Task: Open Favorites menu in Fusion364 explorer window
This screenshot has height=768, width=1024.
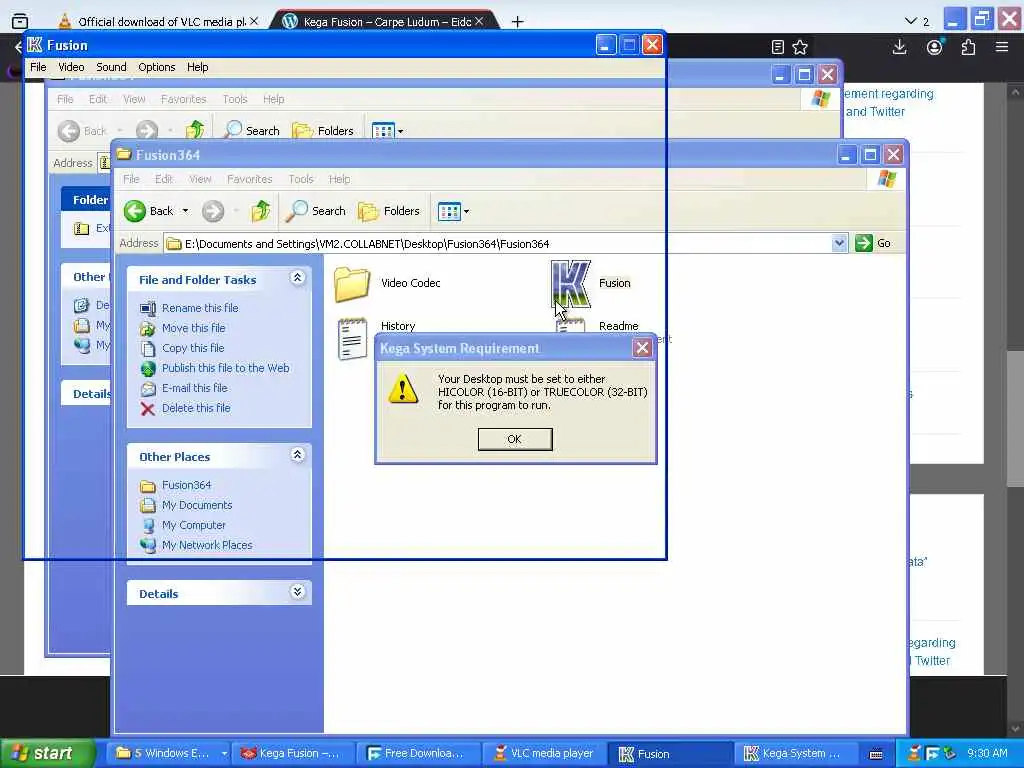Action: pos(249,179)
